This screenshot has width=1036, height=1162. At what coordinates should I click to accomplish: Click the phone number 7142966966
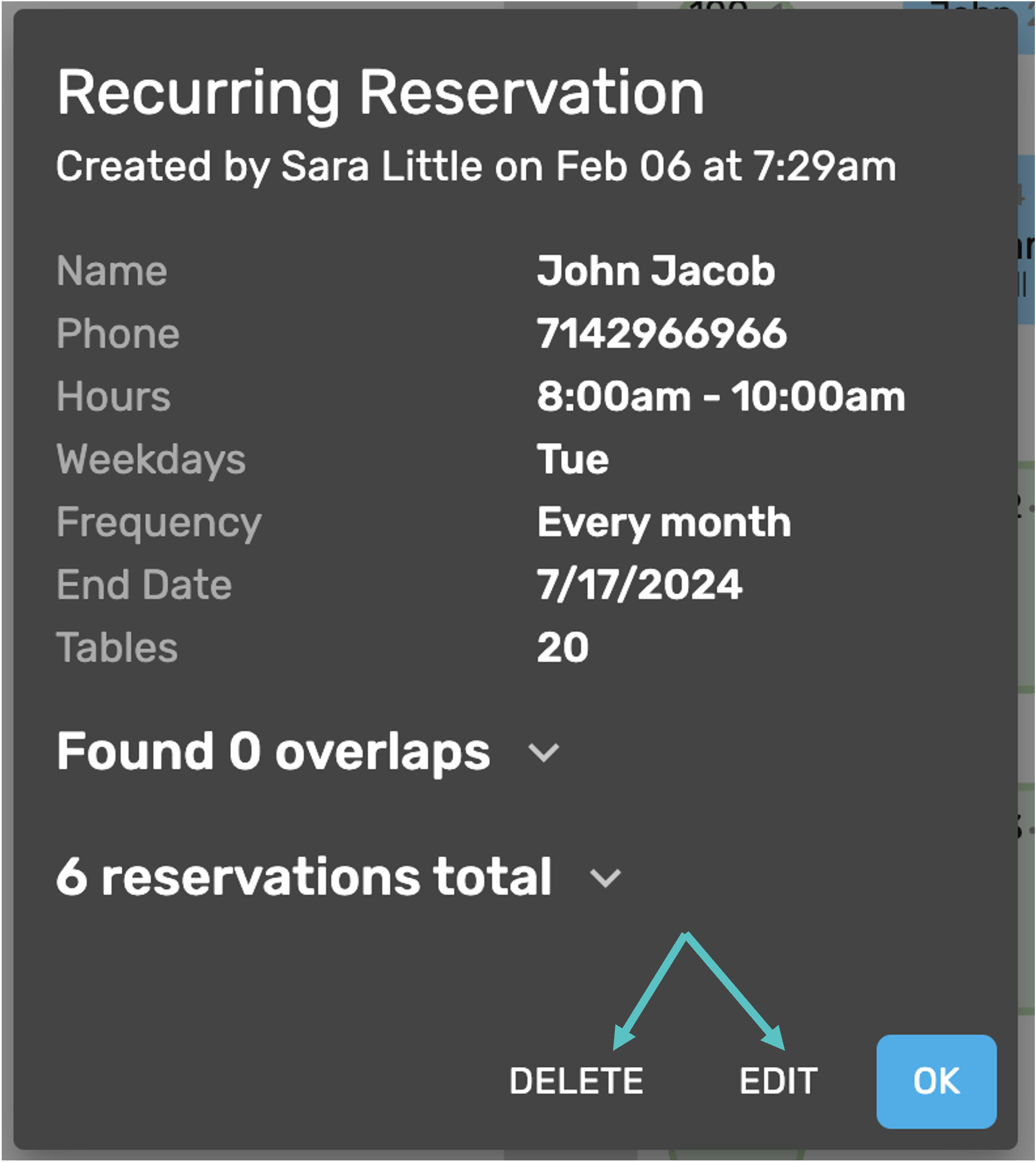click(x=662, y=333)
